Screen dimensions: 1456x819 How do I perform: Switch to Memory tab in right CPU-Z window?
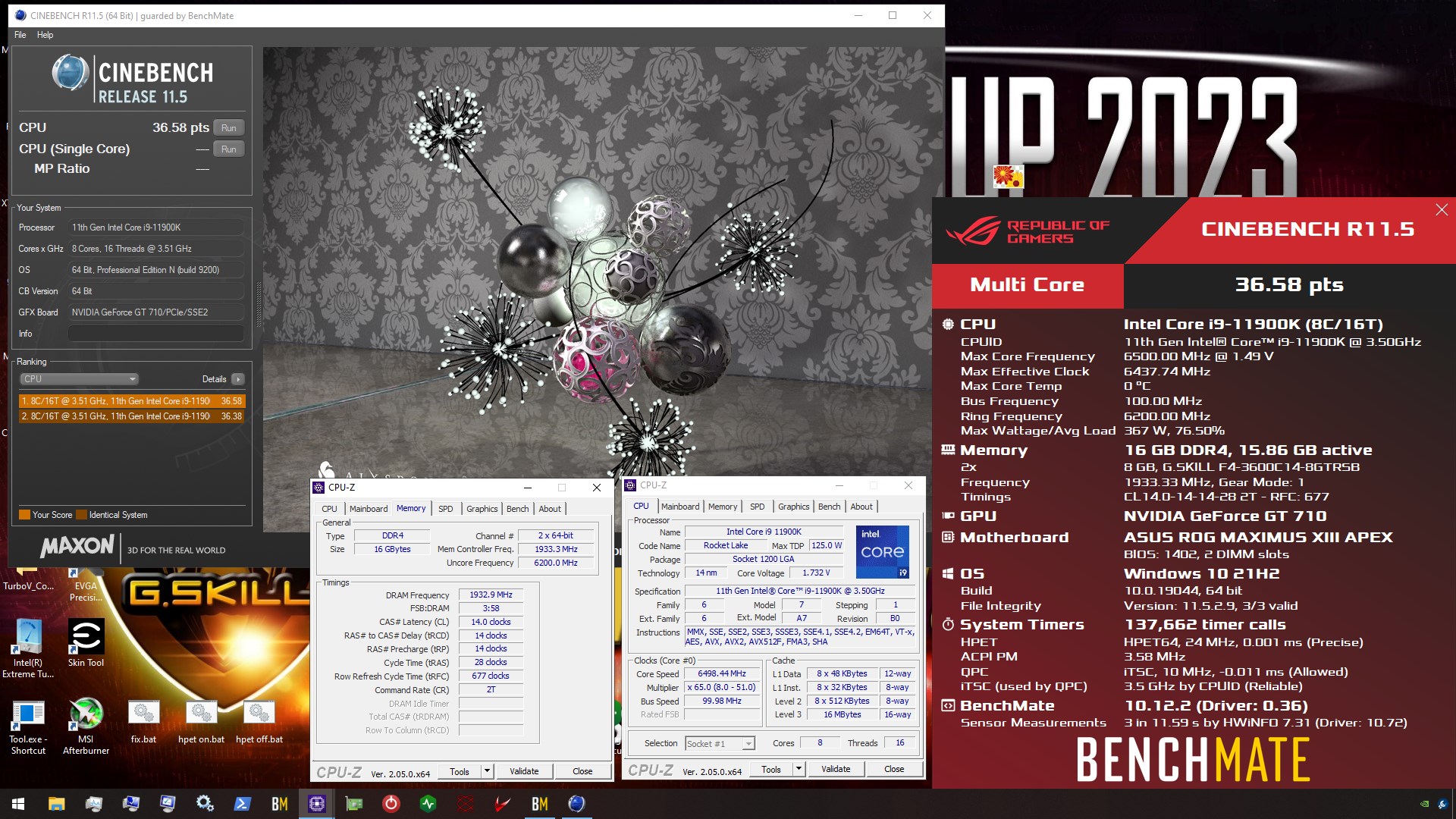click(x=723, y=507)
